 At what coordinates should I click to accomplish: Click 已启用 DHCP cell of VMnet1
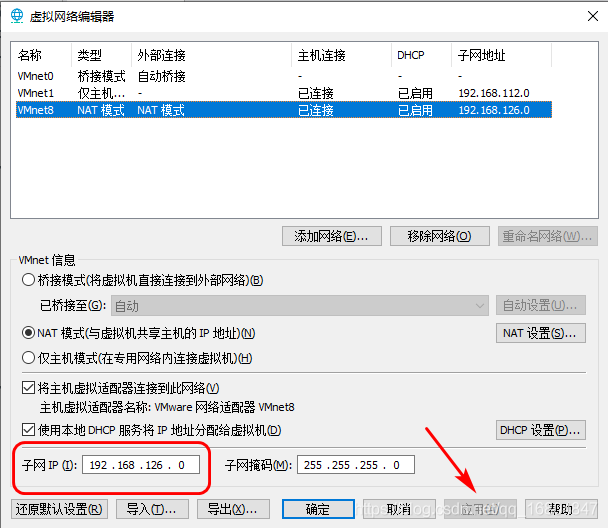coord(415,93)
